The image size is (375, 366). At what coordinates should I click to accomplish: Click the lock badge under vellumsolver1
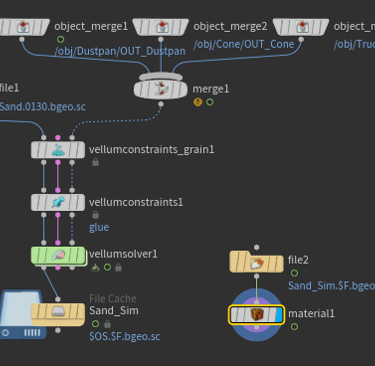pyautogui.click(x=118, y=267)
